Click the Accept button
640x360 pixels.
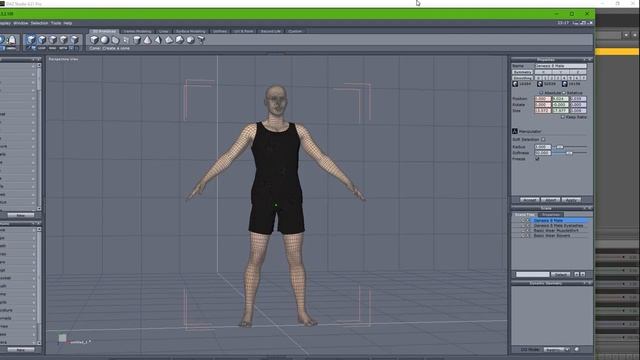[529, 200]
